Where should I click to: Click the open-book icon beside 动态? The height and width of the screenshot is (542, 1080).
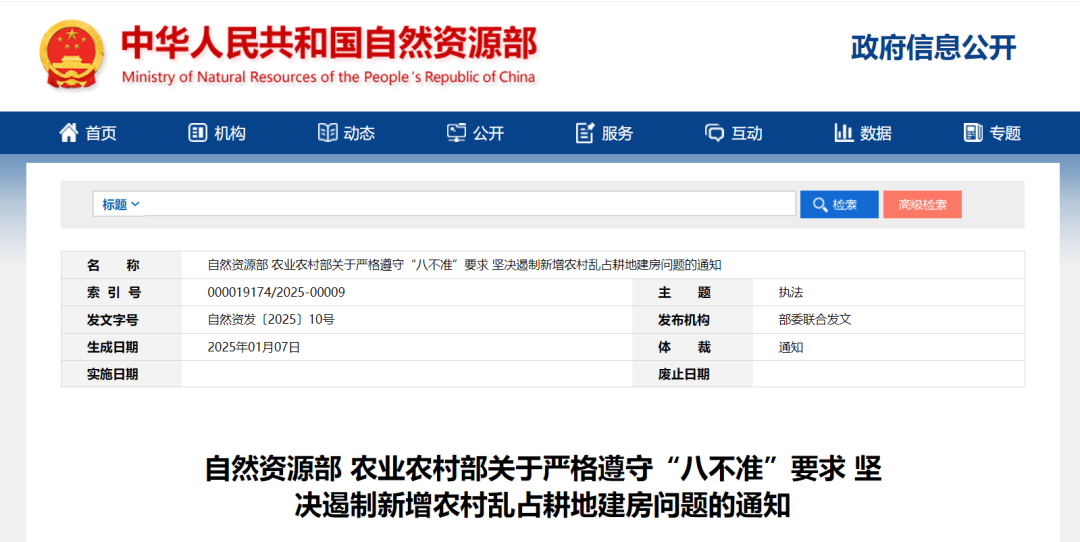click(327, 133)
